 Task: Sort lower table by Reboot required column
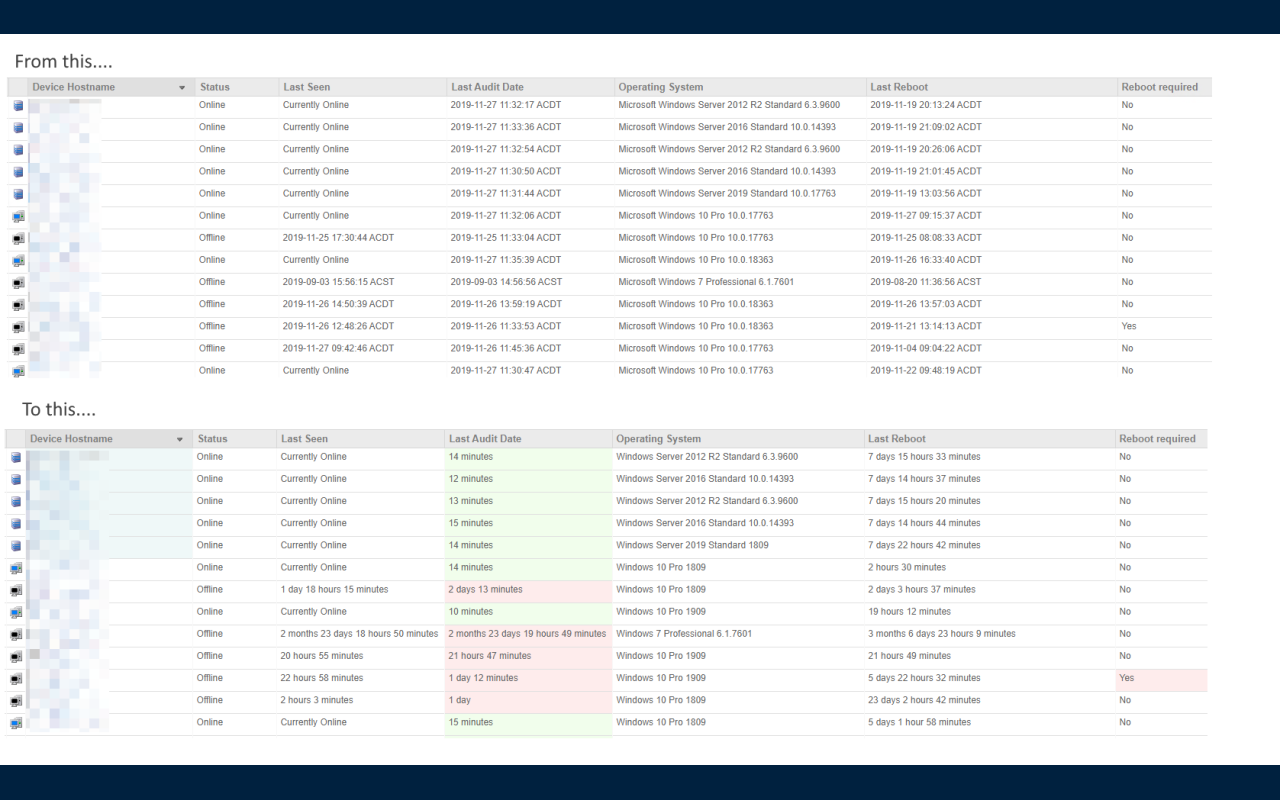(1158, 439)
